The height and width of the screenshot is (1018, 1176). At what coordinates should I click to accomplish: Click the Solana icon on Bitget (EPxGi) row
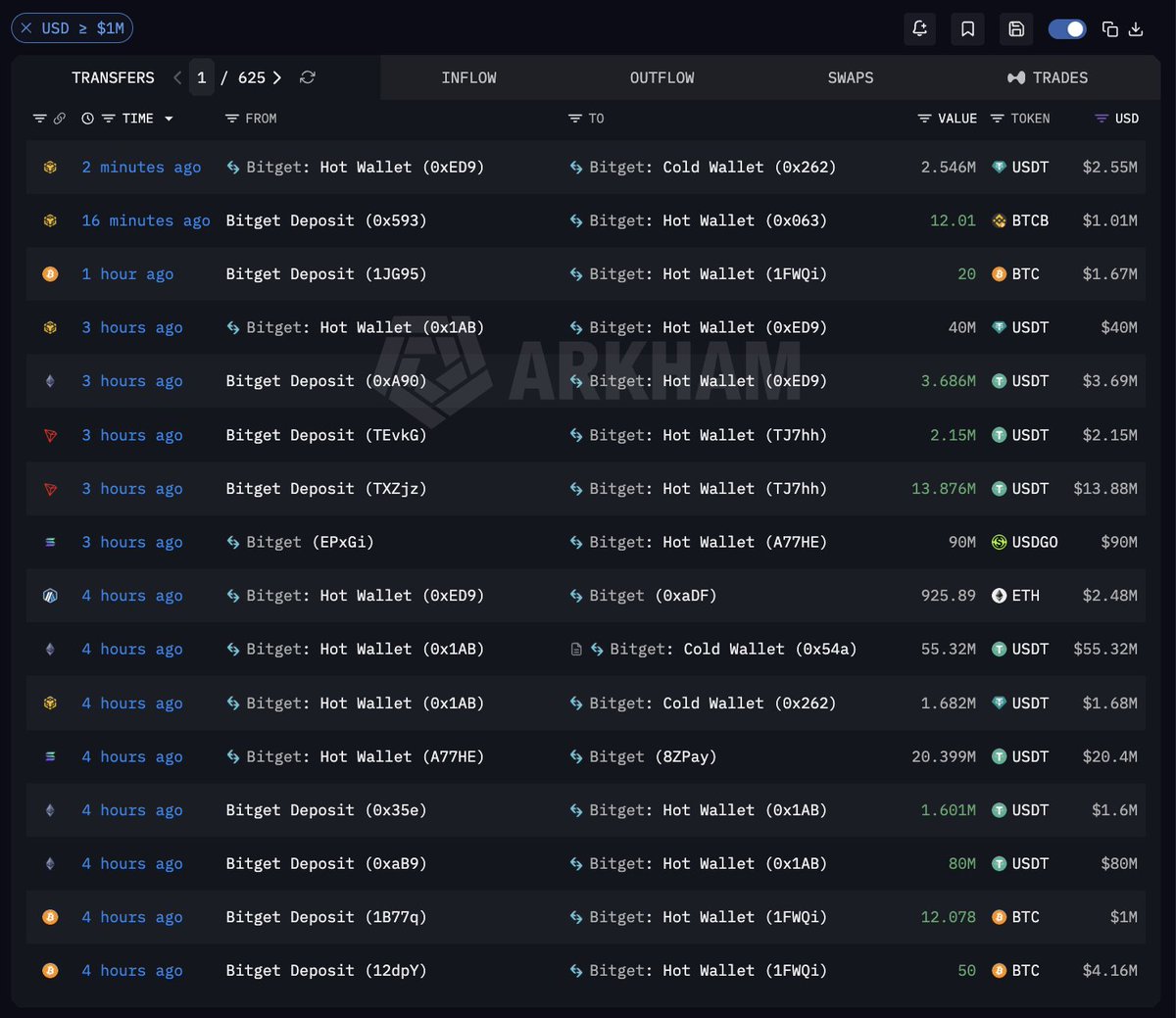point(50,542)
